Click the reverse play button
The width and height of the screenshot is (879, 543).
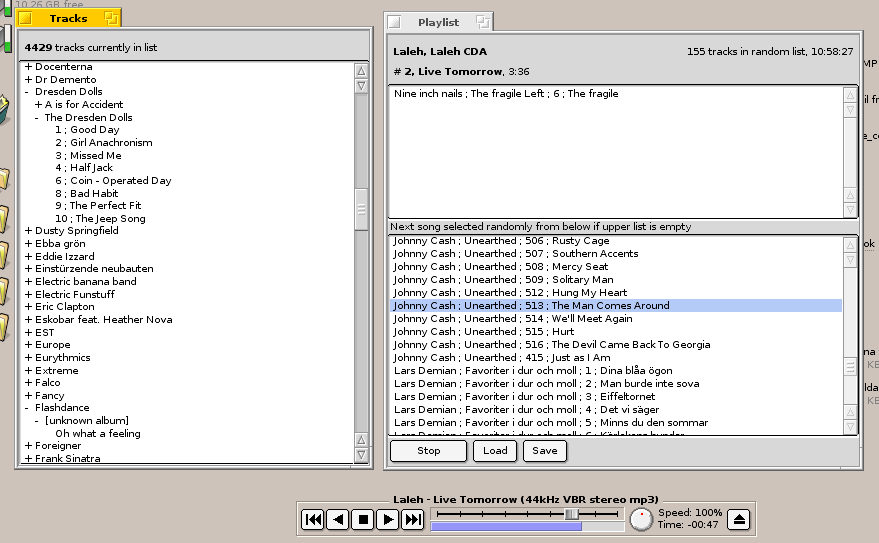337,519
